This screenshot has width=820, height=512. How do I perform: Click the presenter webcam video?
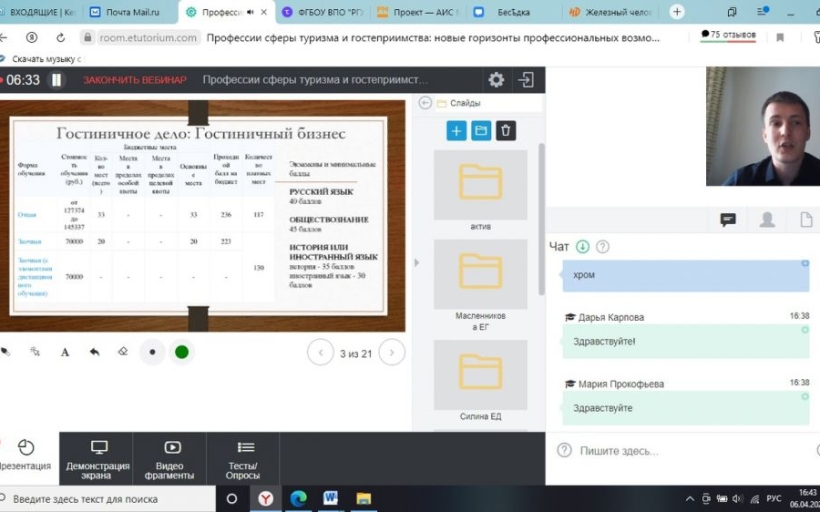click(762, 126)
